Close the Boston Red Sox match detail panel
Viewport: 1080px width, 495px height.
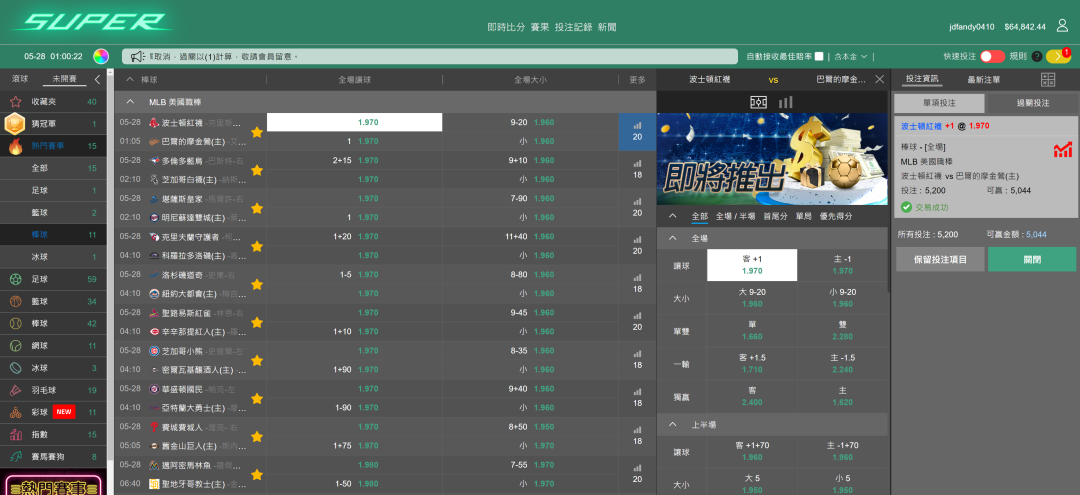tap(880, 79)
